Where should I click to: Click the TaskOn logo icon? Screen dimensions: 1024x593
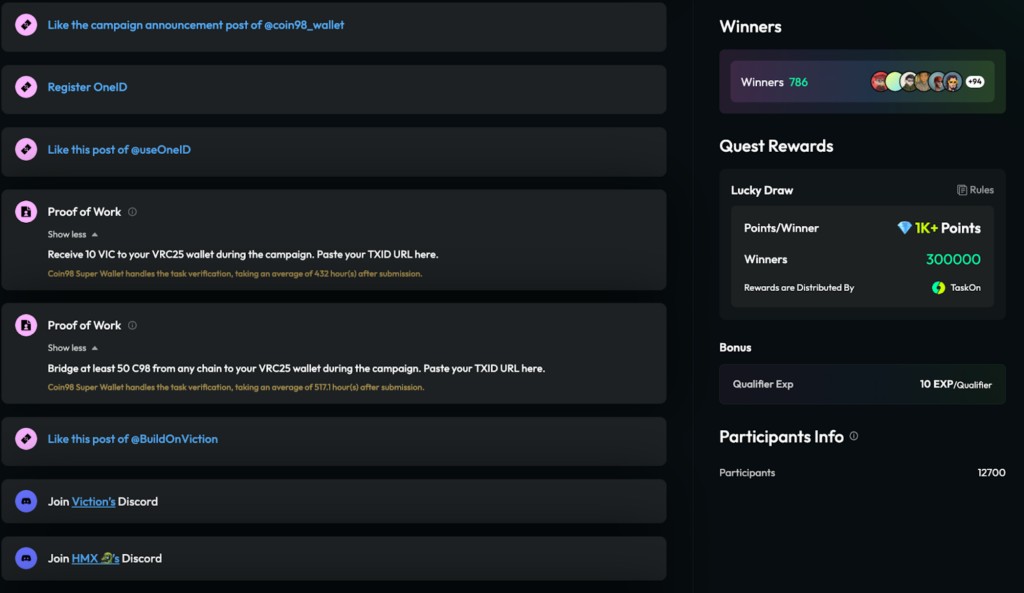pyautogui.click(x=938, y=288)
